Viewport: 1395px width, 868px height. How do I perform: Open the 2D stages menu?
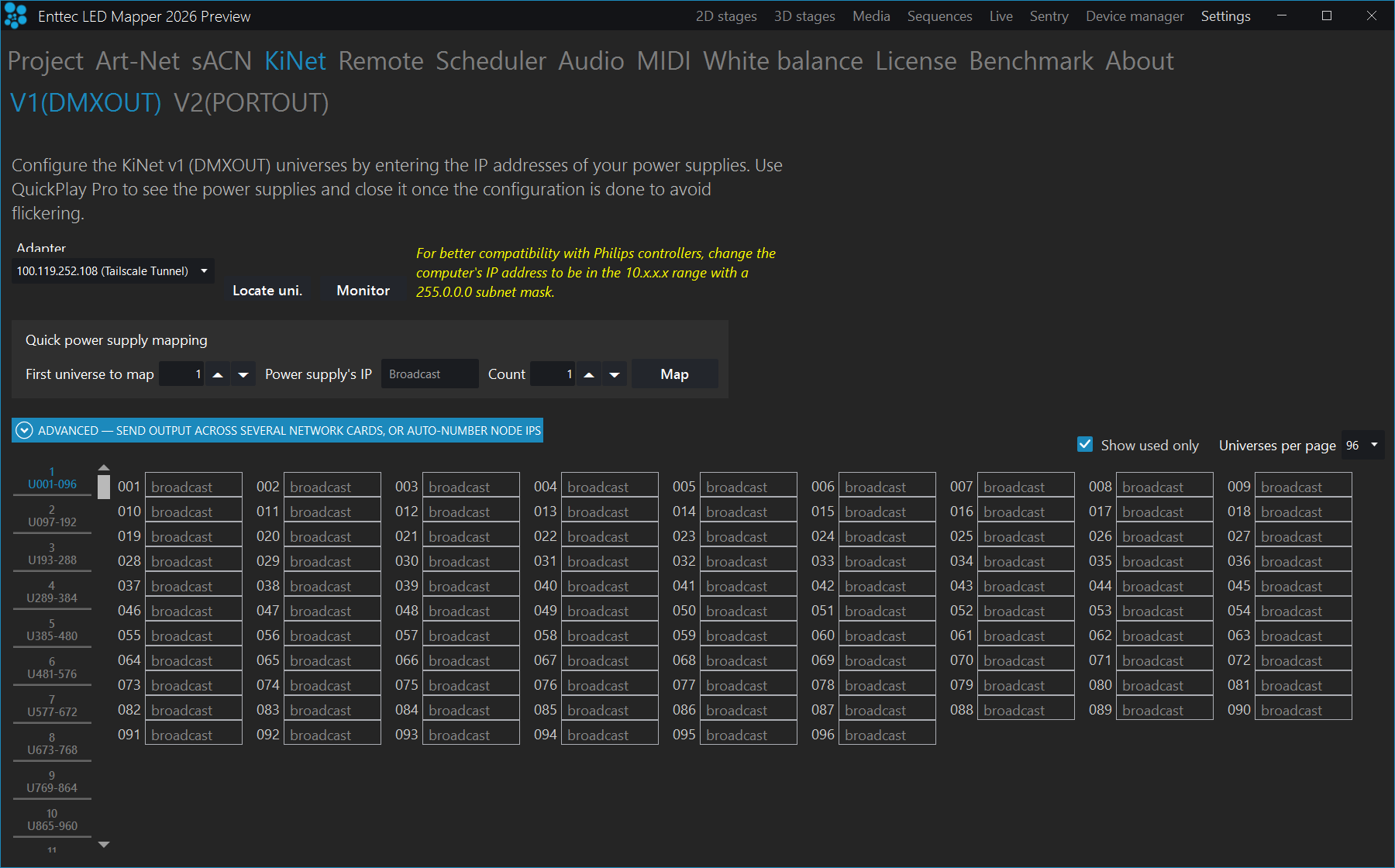[x=726, y=16]
